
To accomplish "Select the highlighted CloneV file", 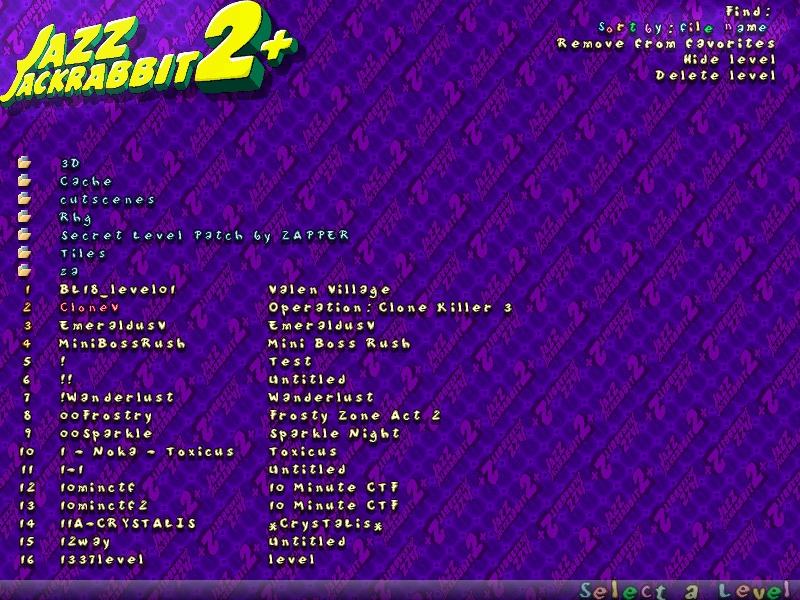I will click(89, 308).
